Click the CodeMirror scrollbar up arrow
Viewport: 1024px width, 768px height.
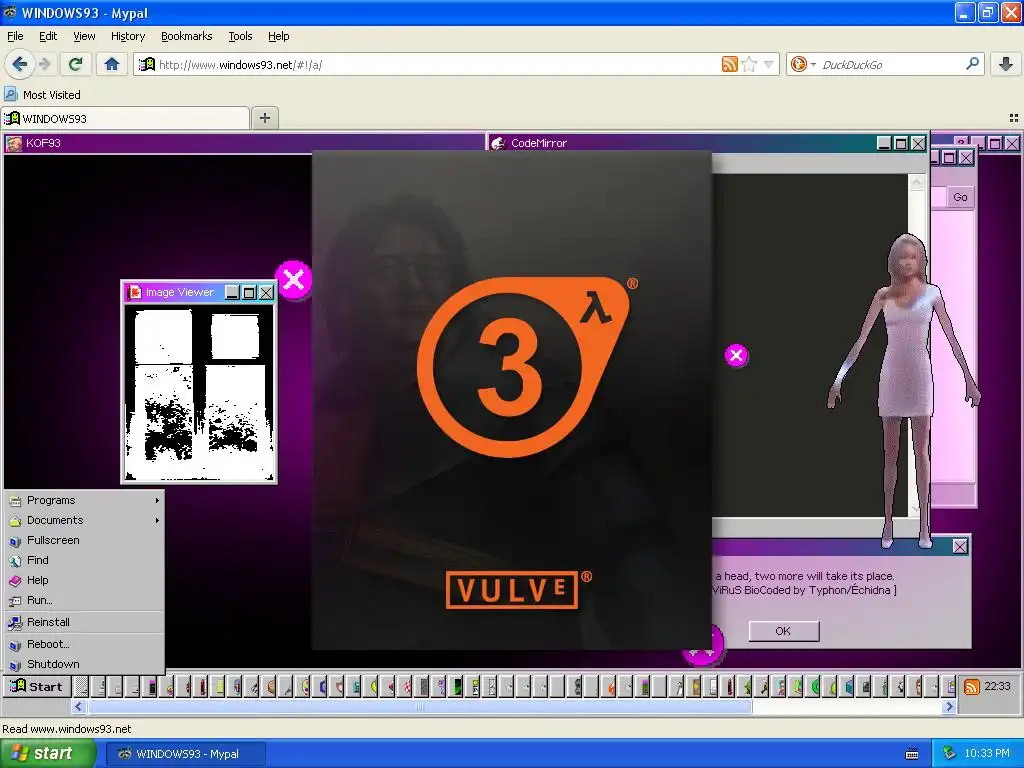coord(917,183)
